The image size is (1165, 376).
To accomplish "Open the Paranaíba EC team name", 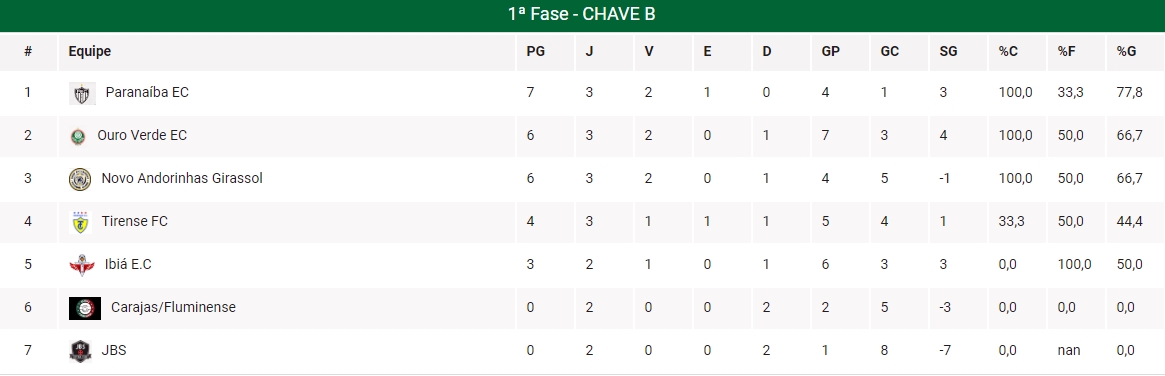I will point(147,93).
